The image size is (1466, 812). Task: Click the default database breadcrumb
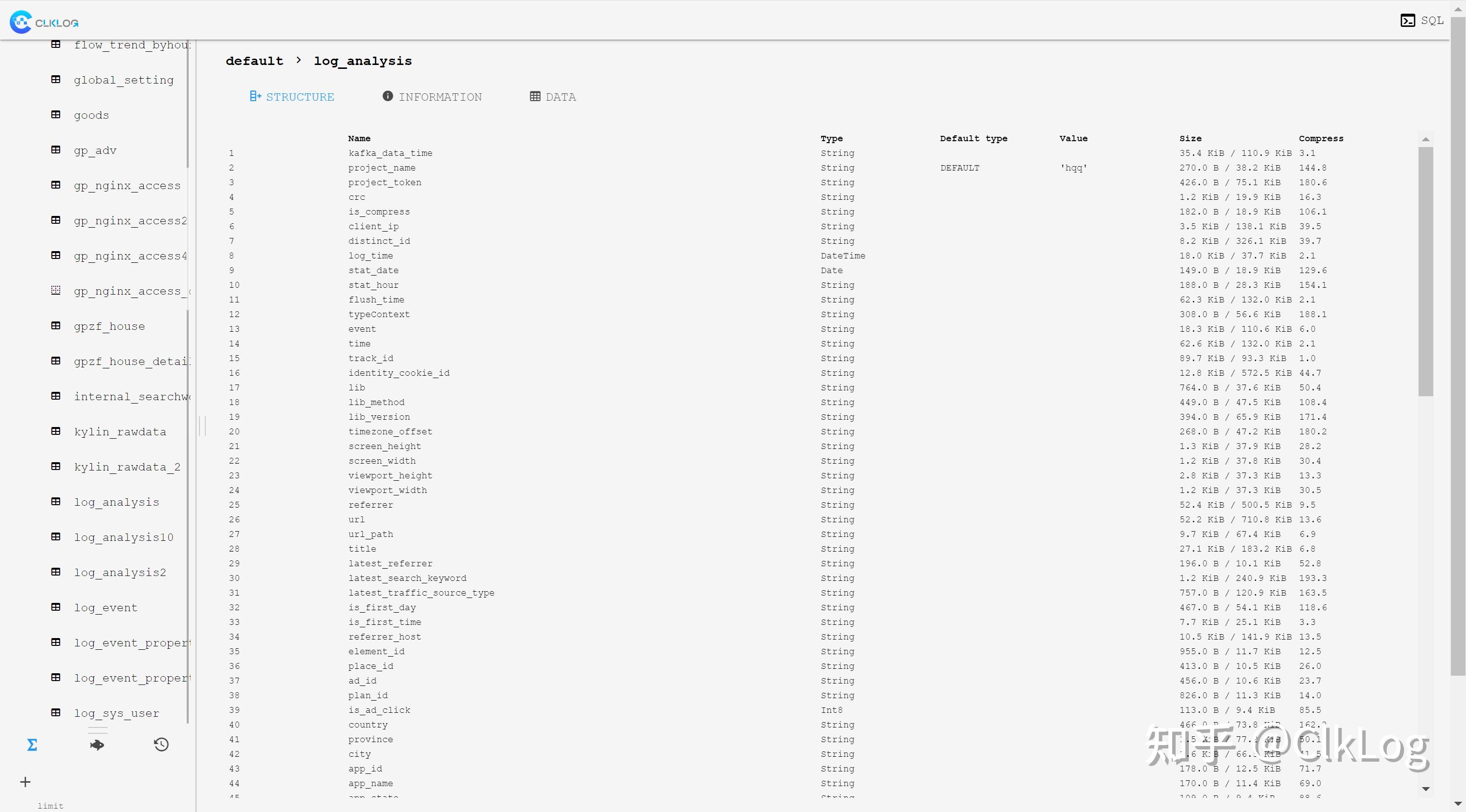click(x=254, y=61)
